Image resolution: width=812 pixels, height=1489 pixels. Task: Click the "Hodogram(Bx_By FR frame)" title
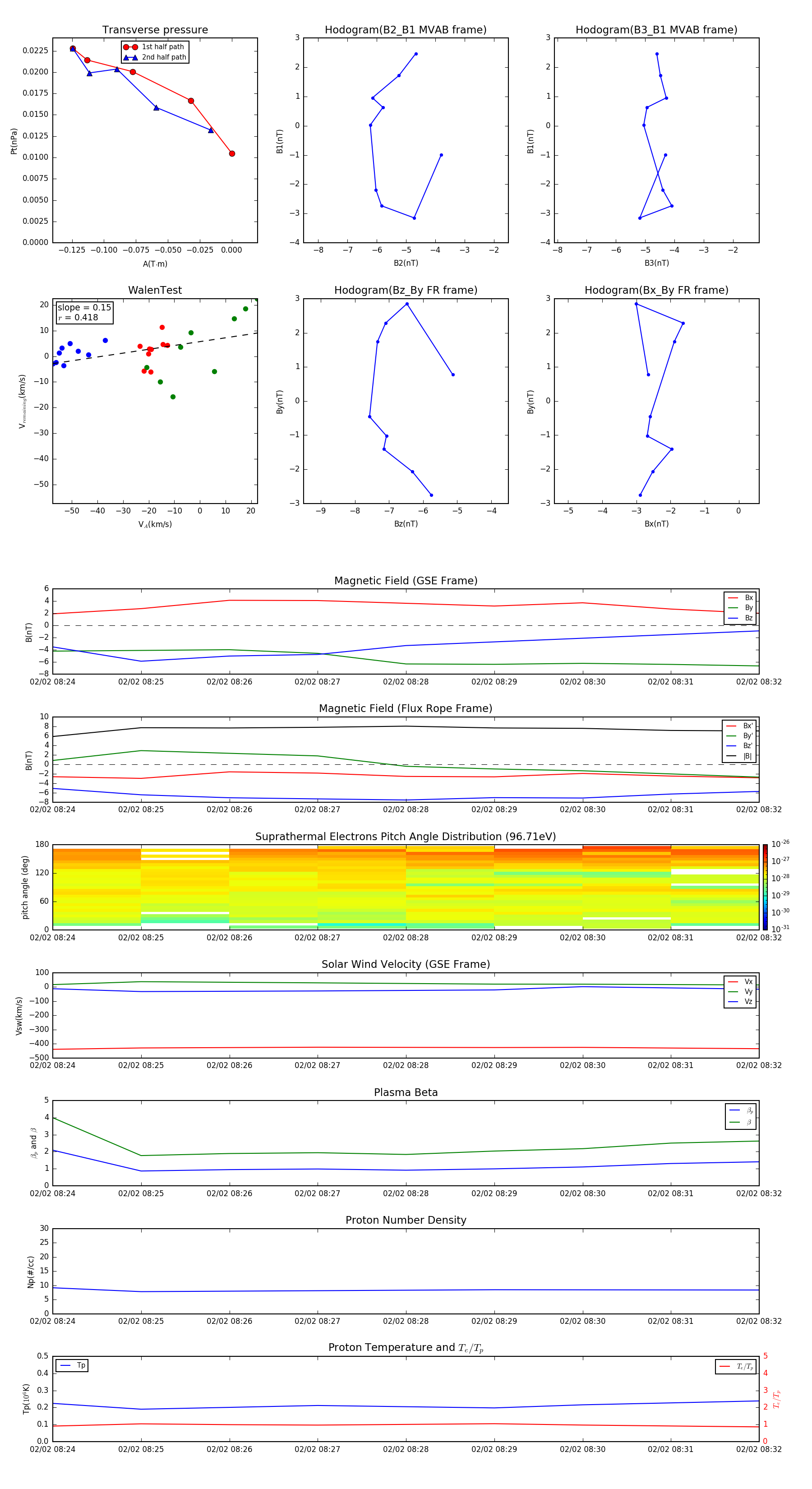point(656,290)
